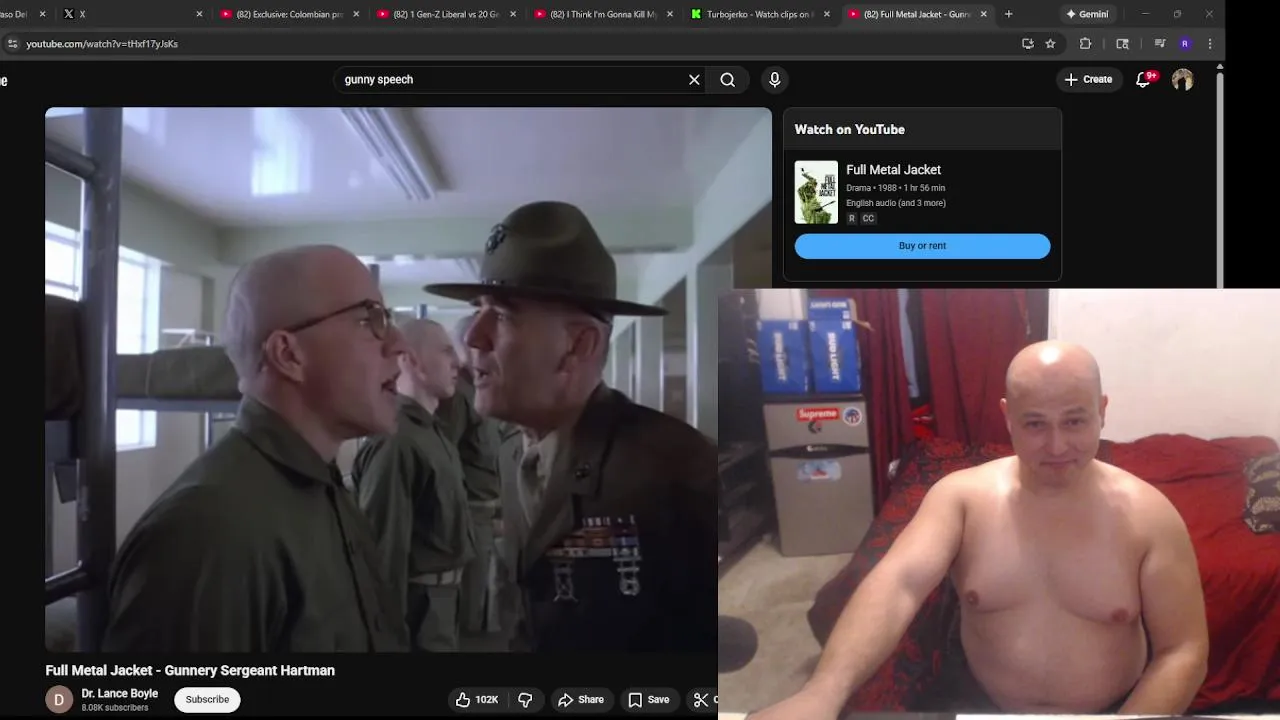The width and height of the screenshot is (1280, 720).
Task: Open the YouTube Create menu
Action: [x=1088, y=80]
